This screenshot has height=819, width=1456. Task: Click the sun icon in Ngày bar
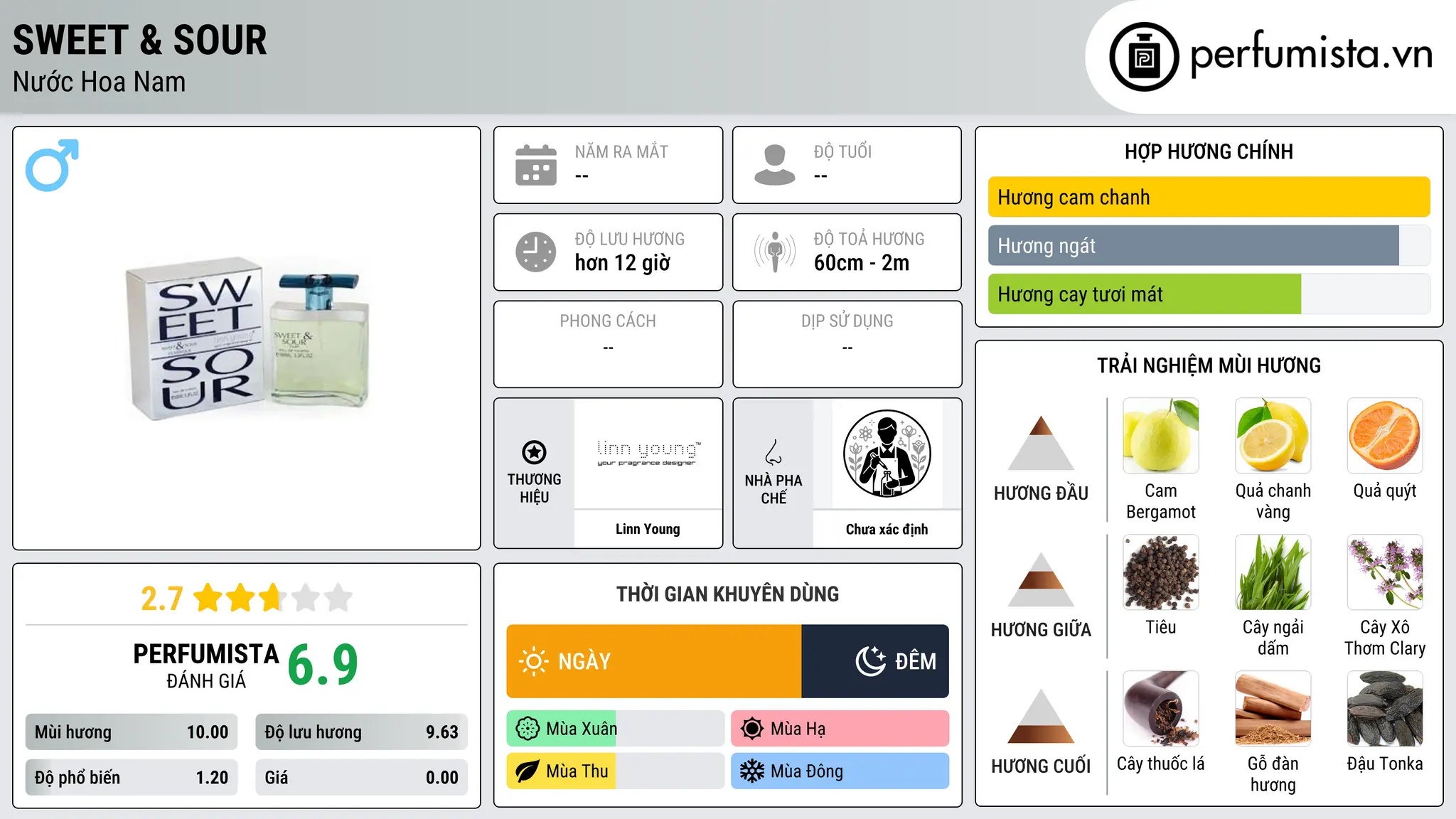tap(534, 661)
